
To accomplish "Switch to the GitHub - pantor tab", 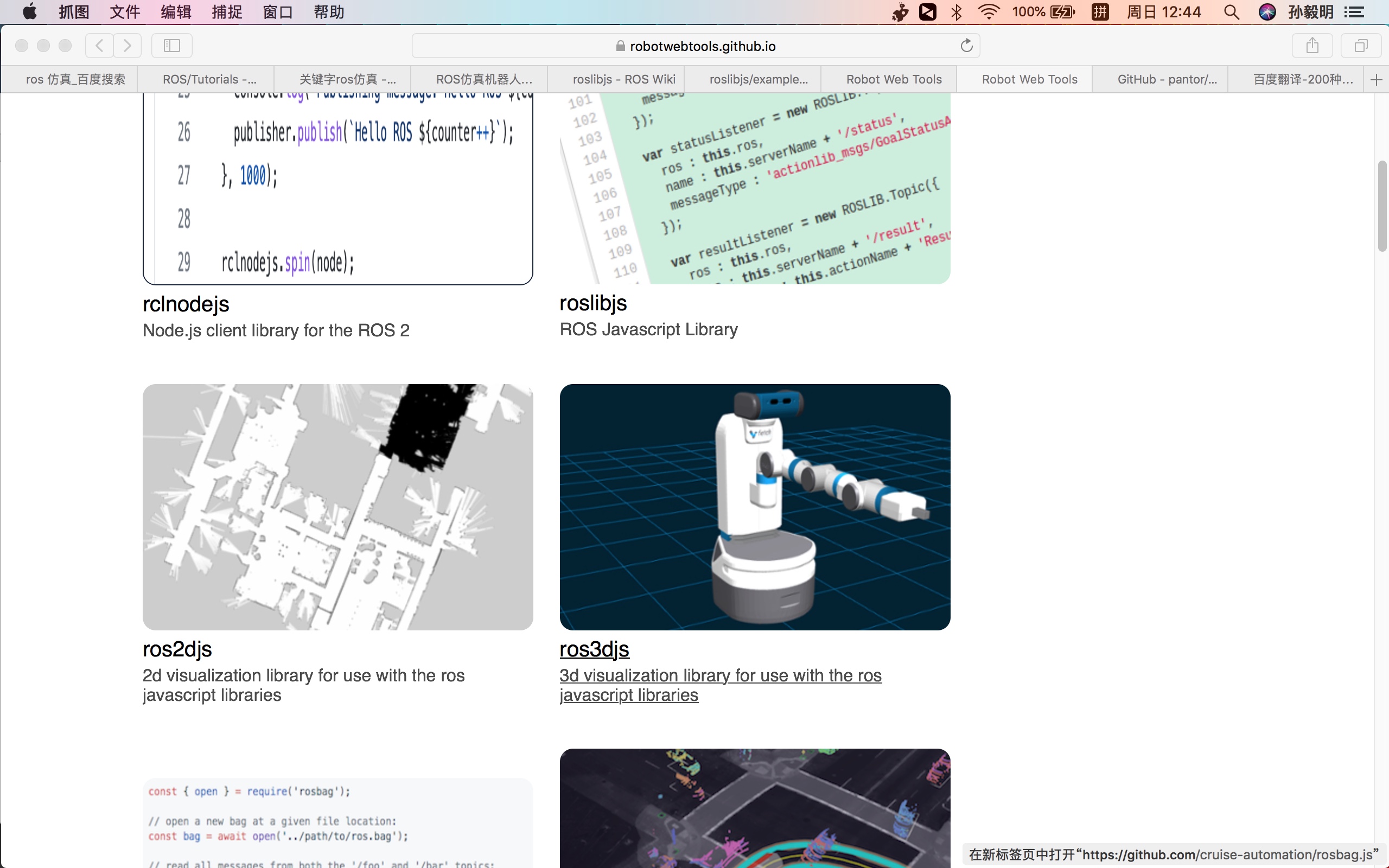I will (1160, 79).
